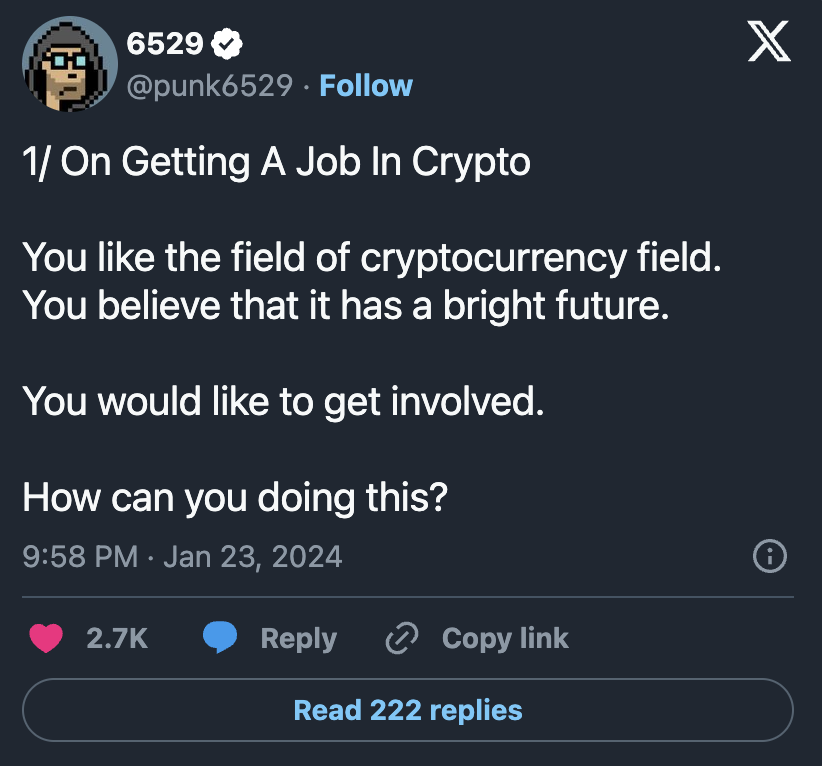Click the "On Getting A Job In Crypto" line
This screenshot has width=822, height=766.
pyautogui.click(x=276, y=162)
